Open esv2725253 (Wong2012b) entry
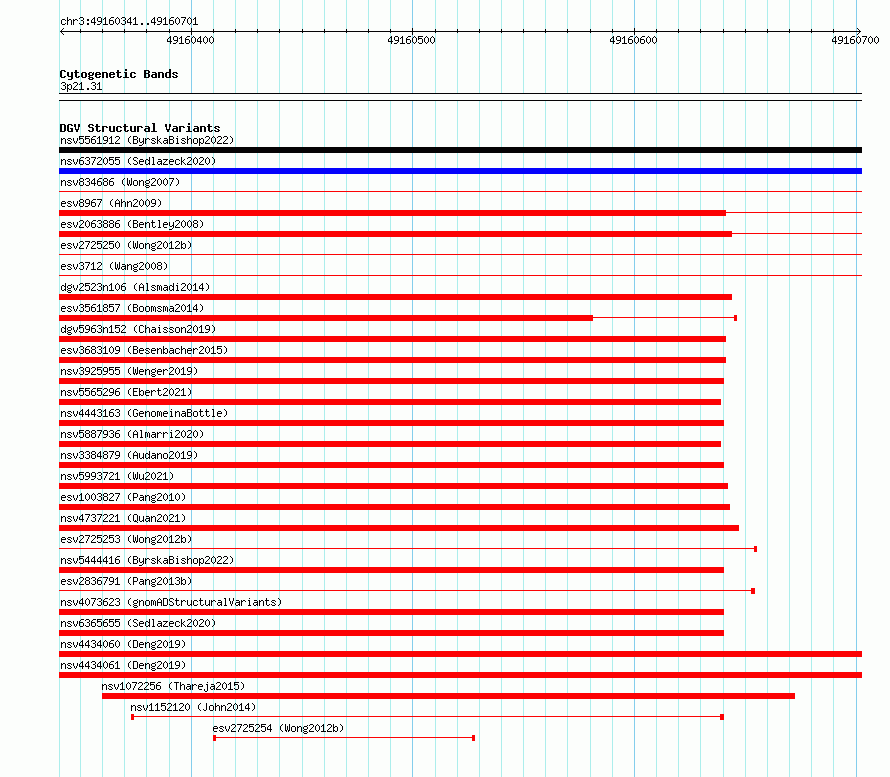This screenshot has width=890, height=777. click(126, 539)
